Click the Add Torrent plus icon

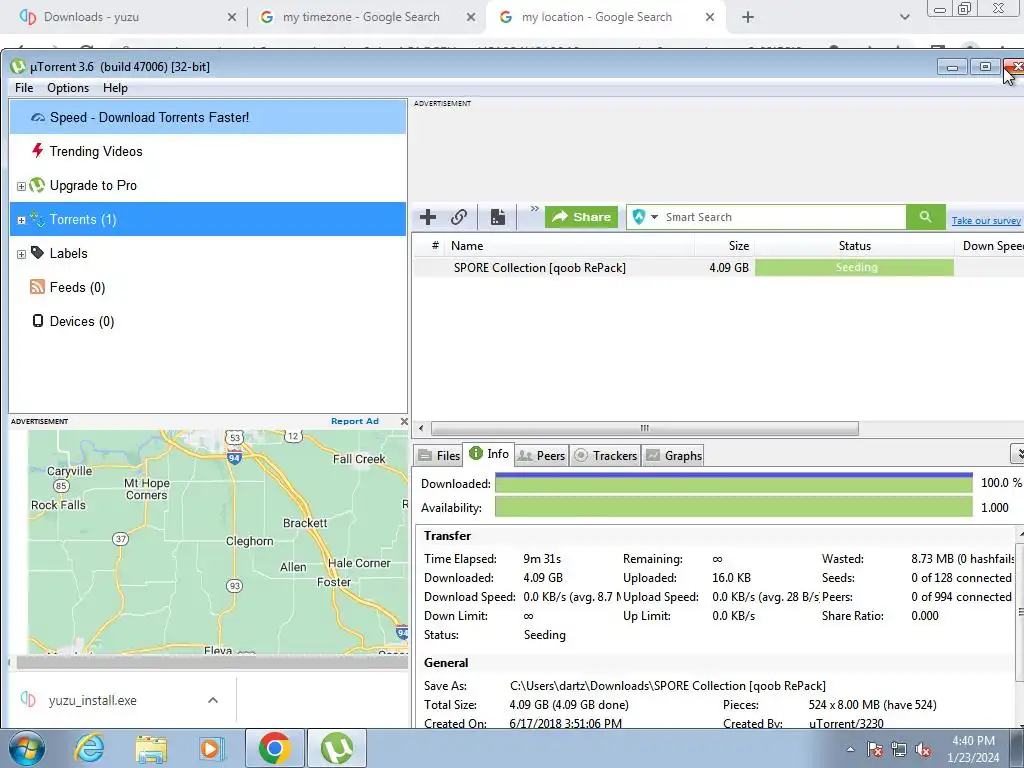pos(428,217)
